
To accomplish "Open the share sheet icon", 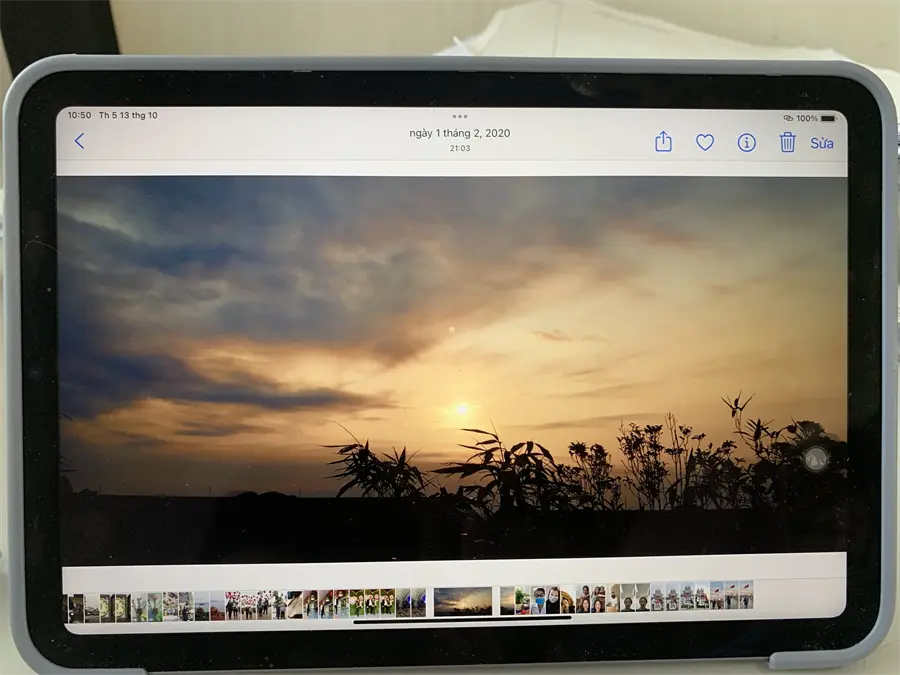I will click(x=664, y=142).
